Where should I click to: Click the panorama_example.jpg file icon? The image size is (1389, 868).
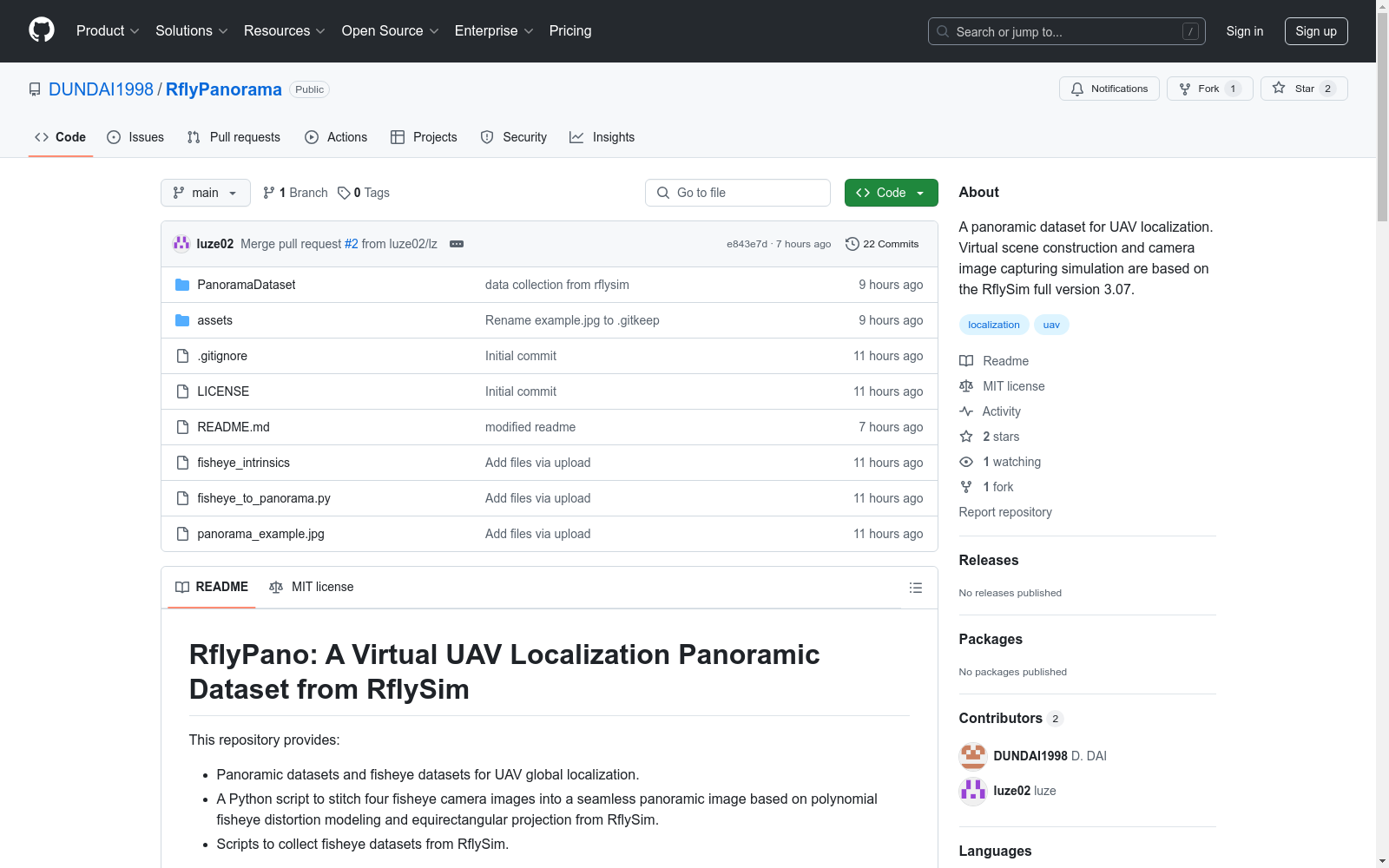[x=182, y=534]
